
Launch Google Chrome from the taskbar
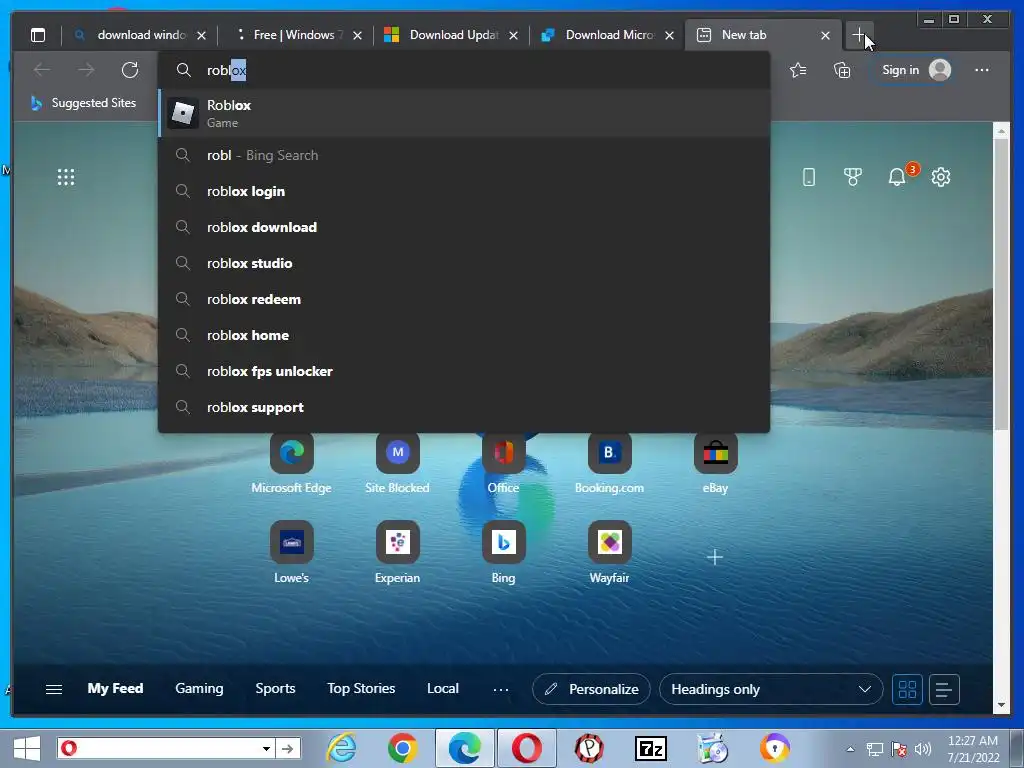tap(402, 748)
